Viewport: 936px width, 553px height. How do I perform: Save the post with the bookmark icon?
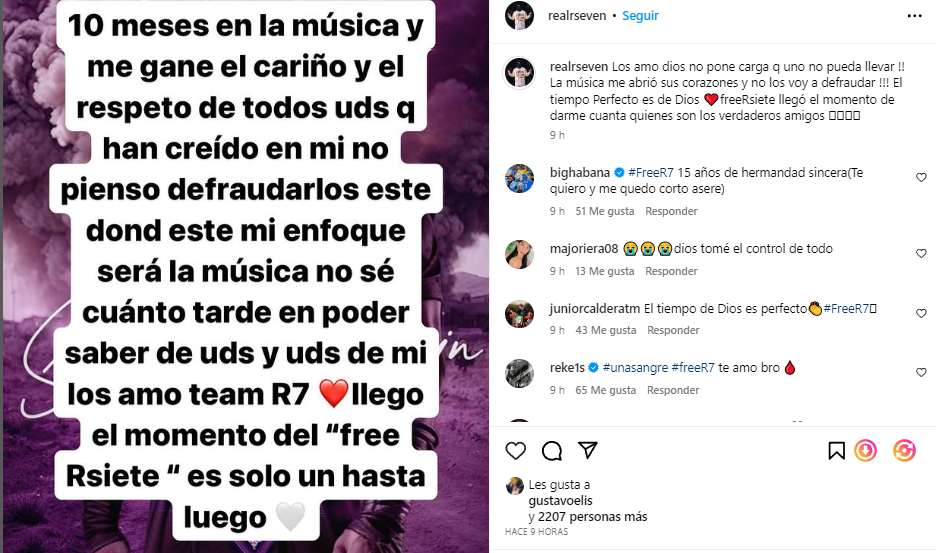836,451
